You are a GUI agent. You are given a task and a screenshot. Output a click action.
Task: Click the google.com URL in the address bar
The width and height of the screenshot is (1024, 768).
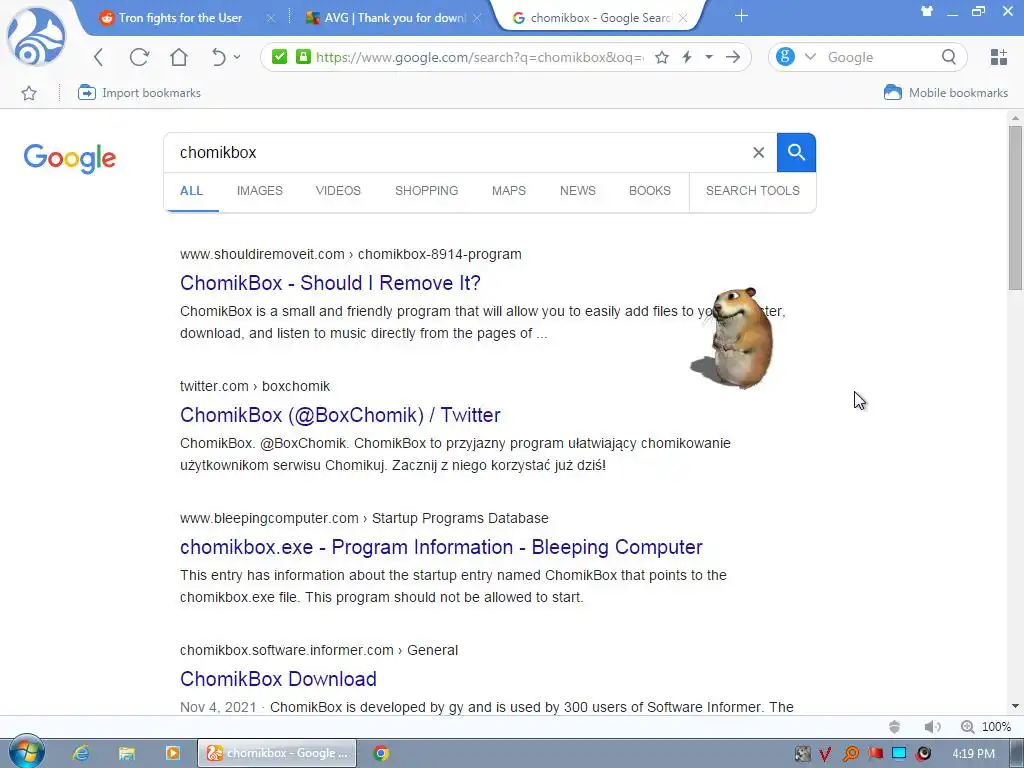pos(480,57)
